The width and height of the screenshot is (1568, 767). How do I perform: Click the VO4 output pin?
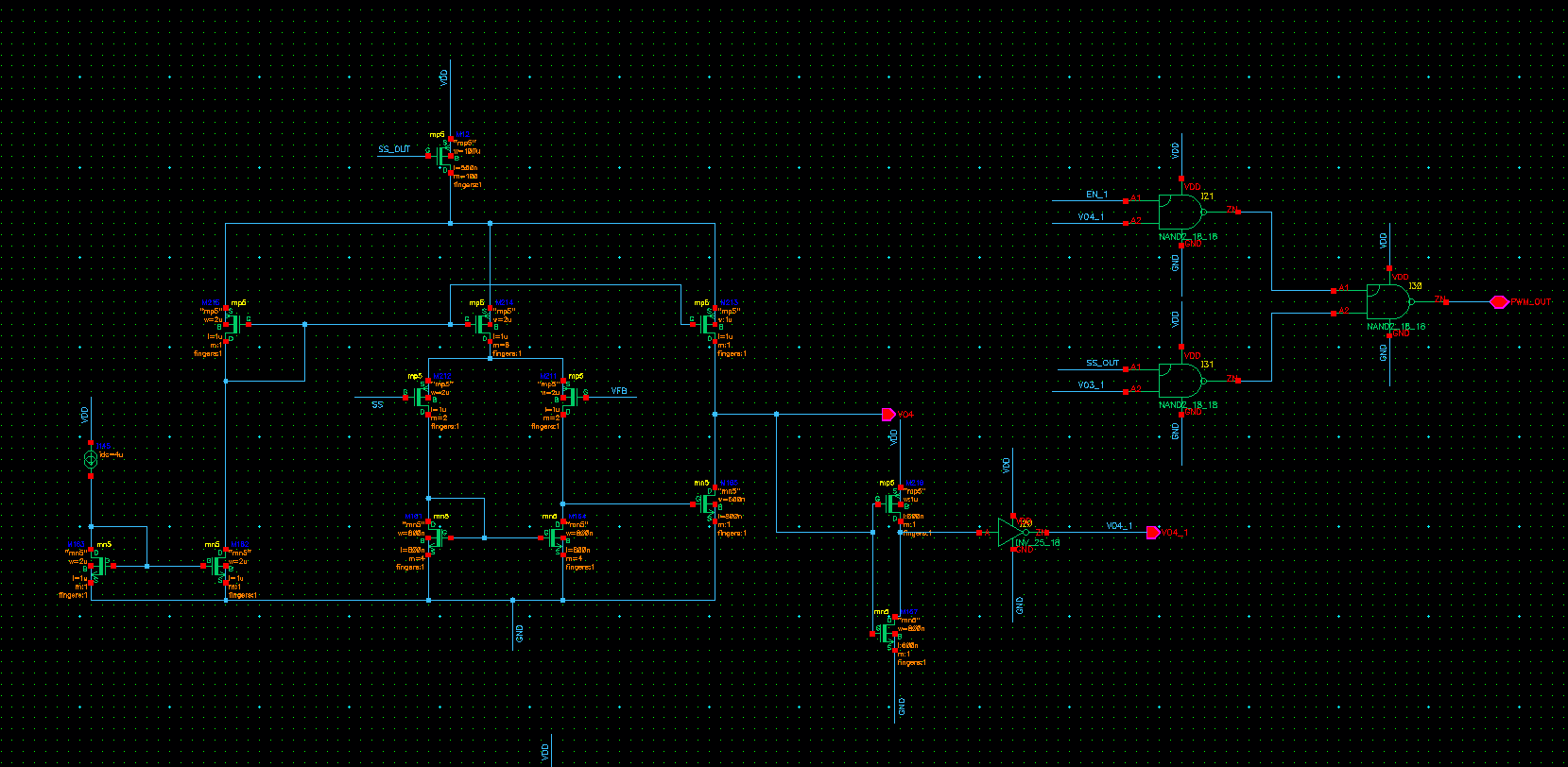(x=887, y=415)
